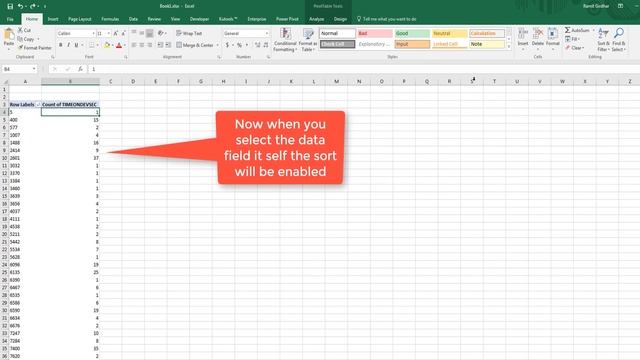Switch to the PivotTable Analyze tab
This screenshot has height=360, width=640.
pyautogui.click(x=316, y=19)
